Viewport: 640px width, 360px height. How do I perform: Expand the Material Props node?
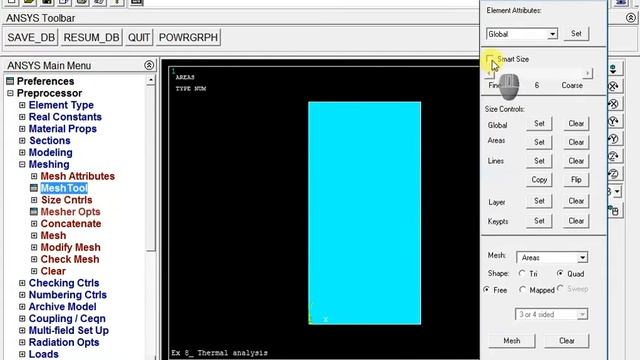click(x=22, y=129)
